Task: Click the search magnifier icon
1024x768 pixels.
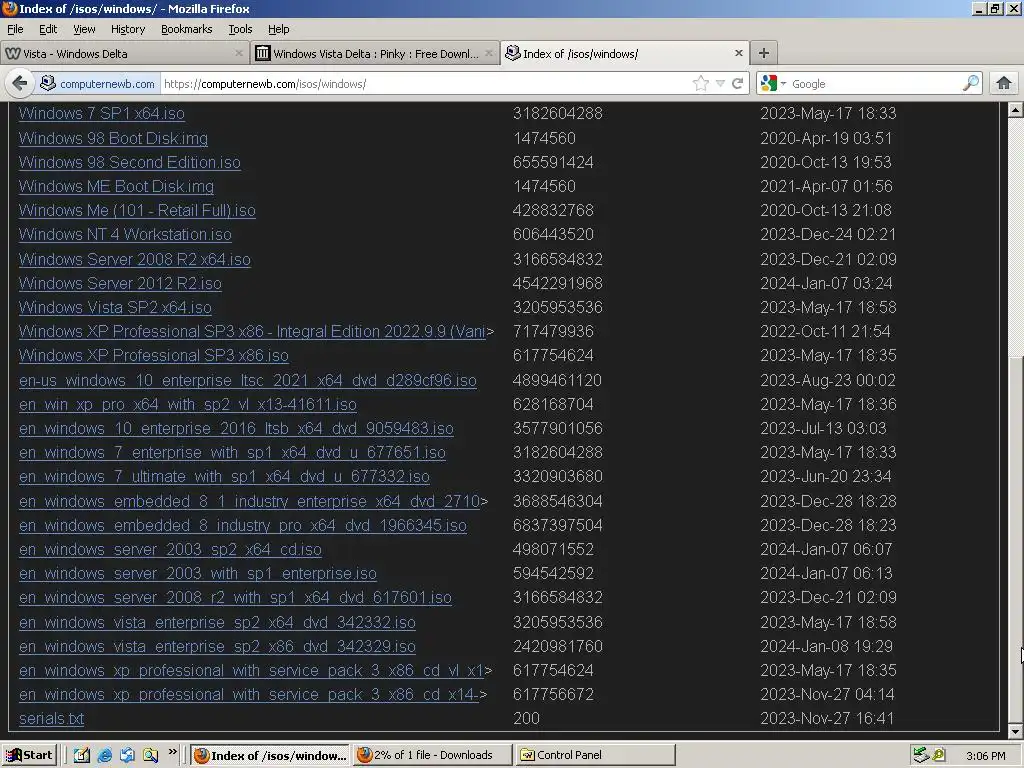Action: (x=971, y=83)
